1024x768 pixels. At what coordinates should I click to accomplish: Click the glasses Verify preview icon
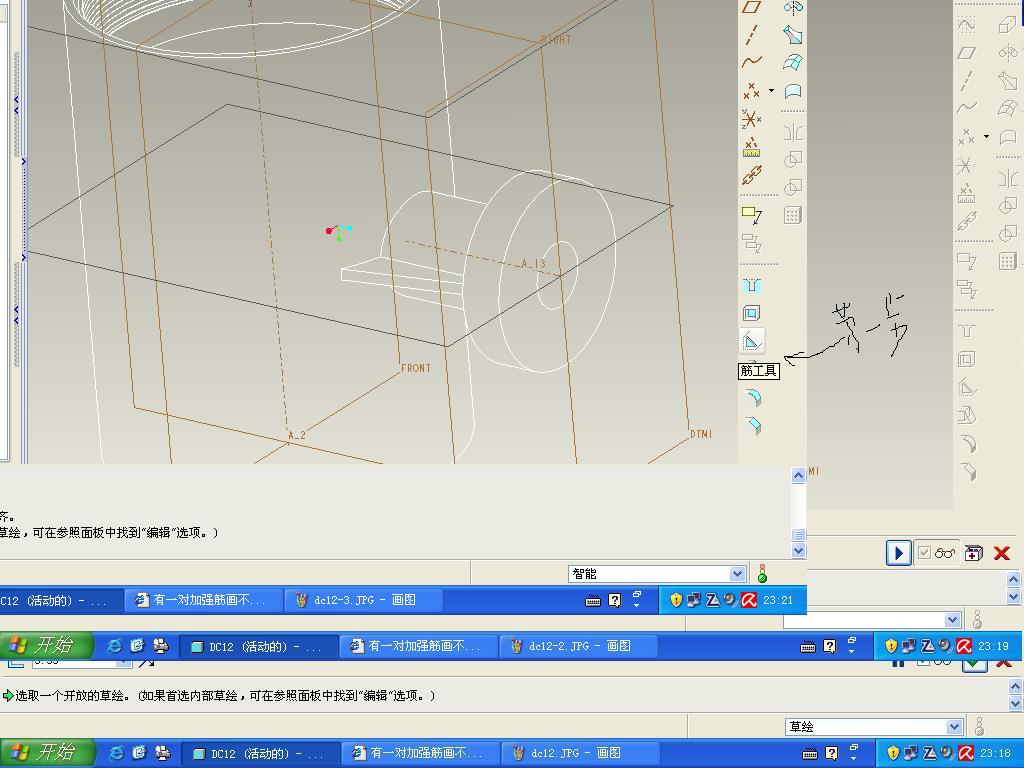click(x=945, y=553)
